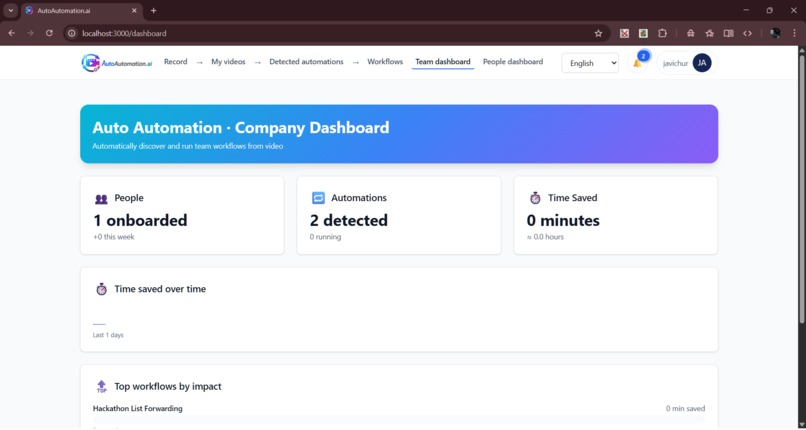Viewport: 806px width, 430px height.
Task: Open the browser Extensions puzzle icon
Action: 662,33
